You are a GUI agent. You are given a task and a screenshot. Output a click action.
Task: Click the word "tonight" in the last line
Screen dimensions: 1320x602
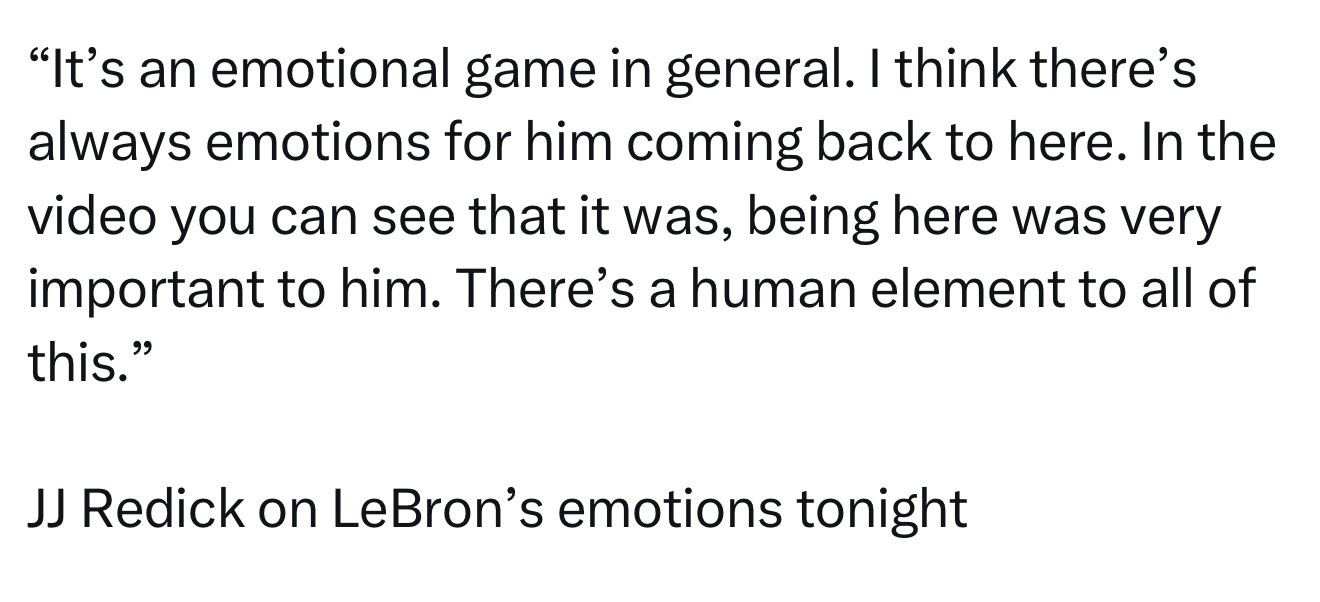(881, 510)
